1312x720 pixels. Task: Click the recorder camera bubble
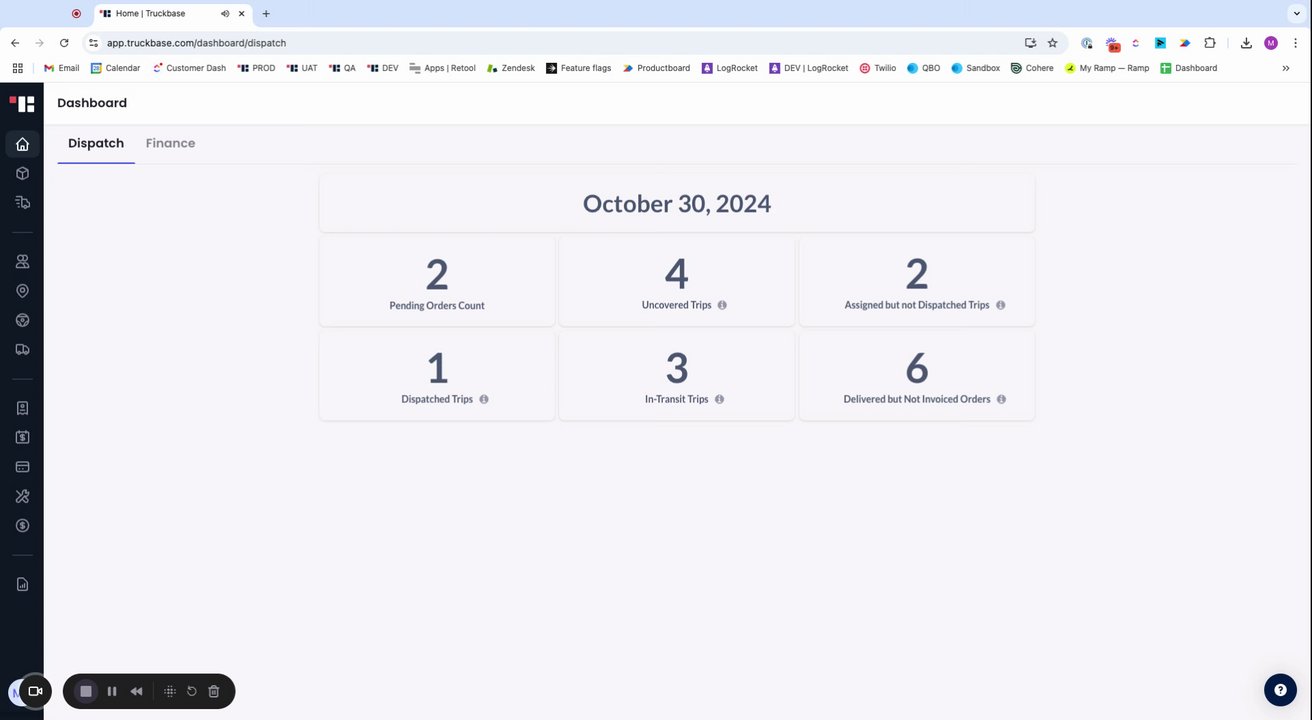click(35, 691)
